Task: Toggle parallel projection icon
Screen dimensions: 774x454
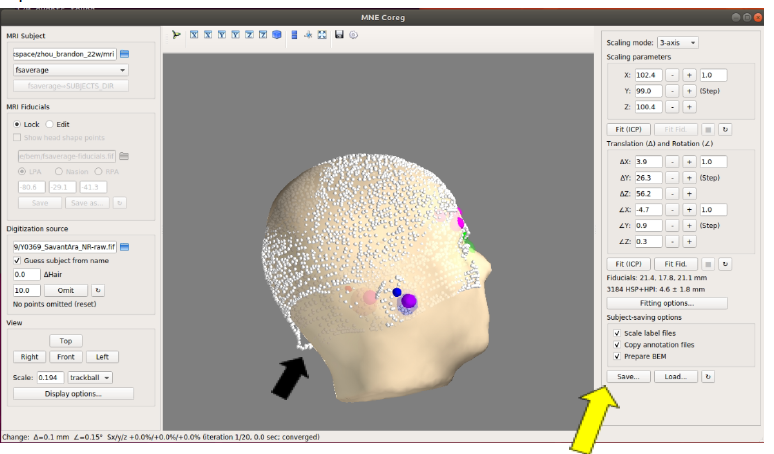Action: (294, 35)
